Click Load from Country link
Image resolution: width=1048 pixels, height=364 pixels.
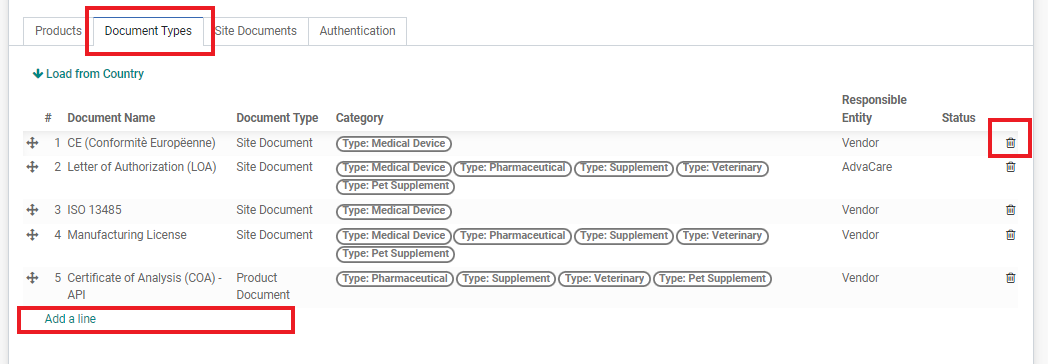(88, 73)
